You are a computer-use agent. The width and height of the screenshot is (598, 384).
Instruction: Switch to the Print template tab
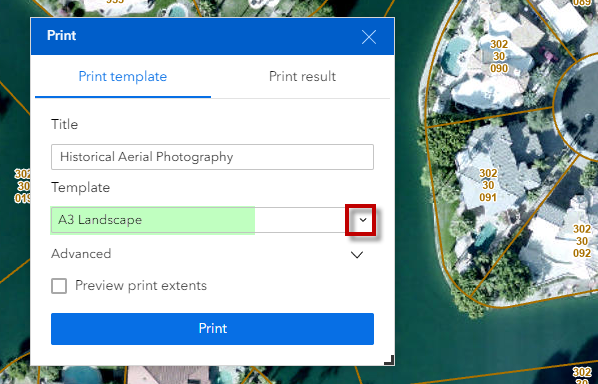(123, 77)
